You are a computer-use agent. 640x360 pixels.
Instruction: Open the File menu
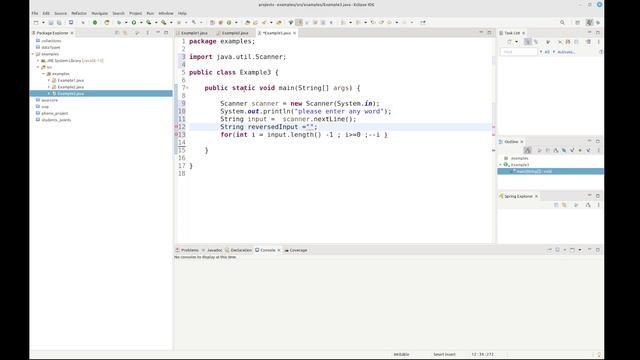pyautogui.click(x=35, y=13)
